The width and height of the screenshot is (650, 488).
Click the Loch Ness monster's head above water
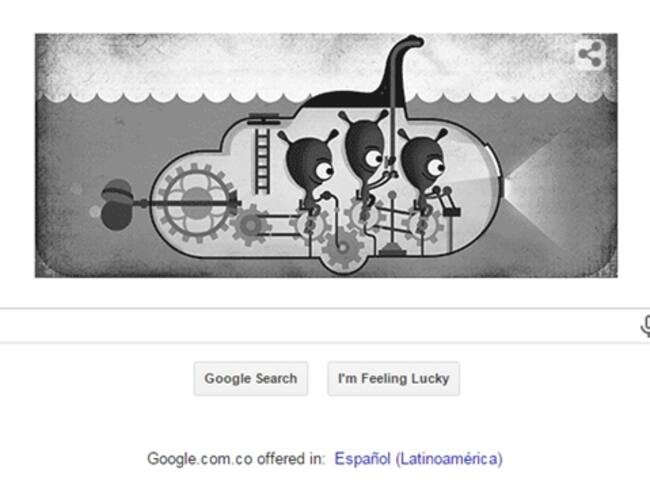tap(410, 41)
